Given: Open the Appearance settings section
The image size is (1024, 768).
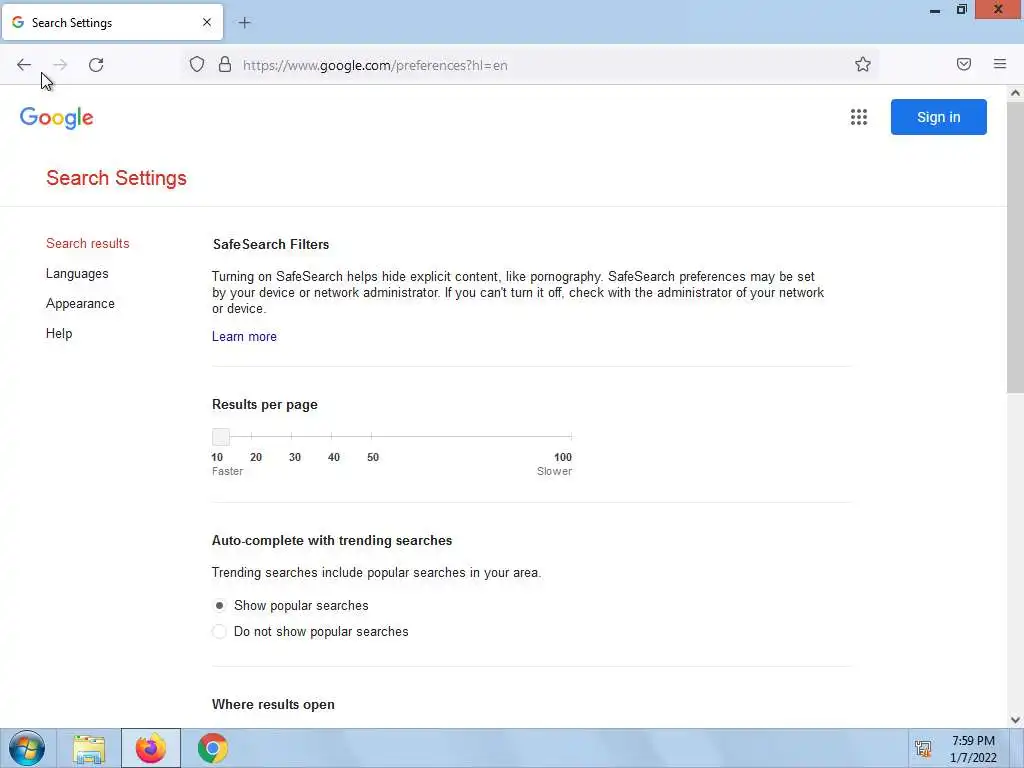Looking at the screenshot, I should pyautogui.click(x=80, y=304).
